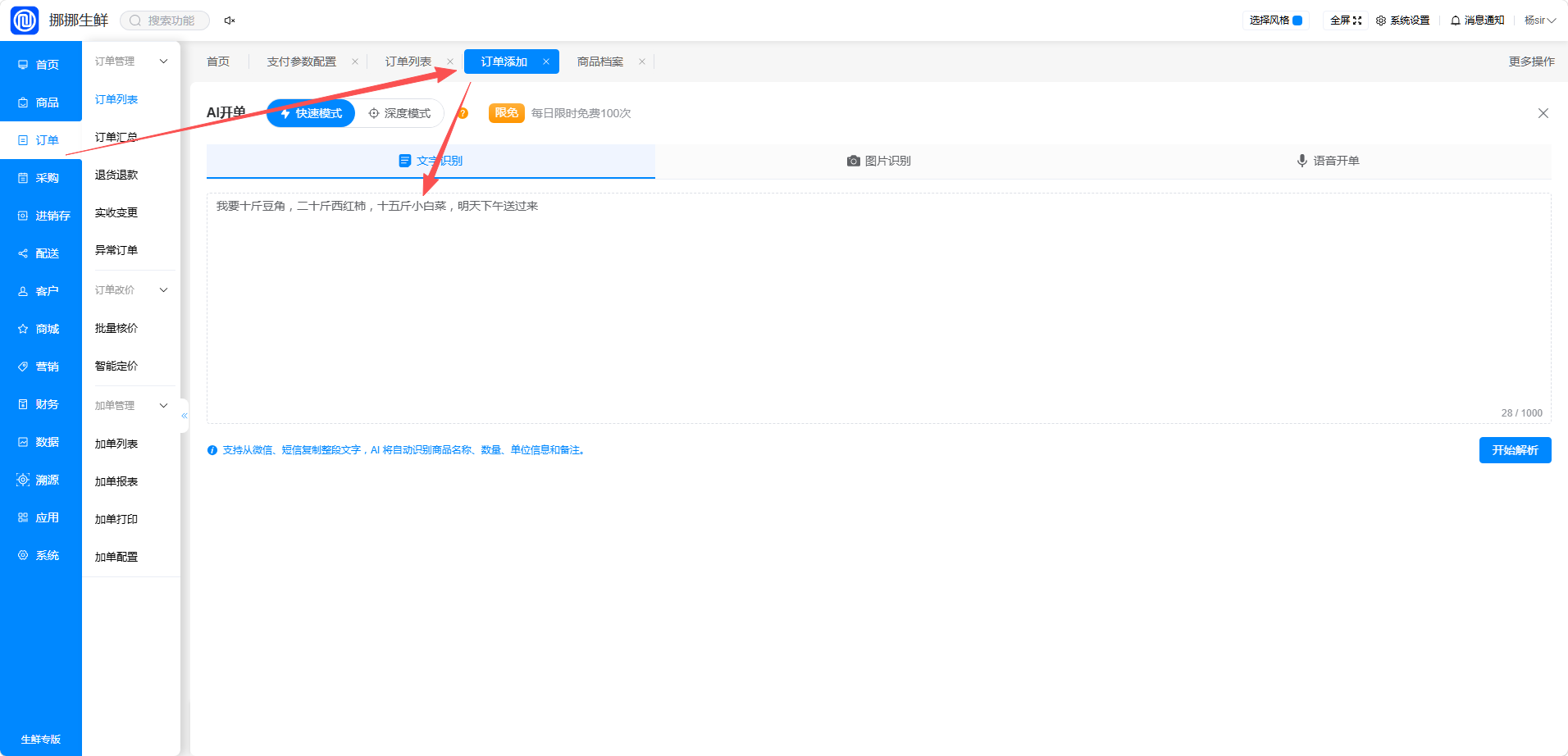Open the 杨sir user dropdown
This screenshot has height=756, width=1568.
point(1540,20)
